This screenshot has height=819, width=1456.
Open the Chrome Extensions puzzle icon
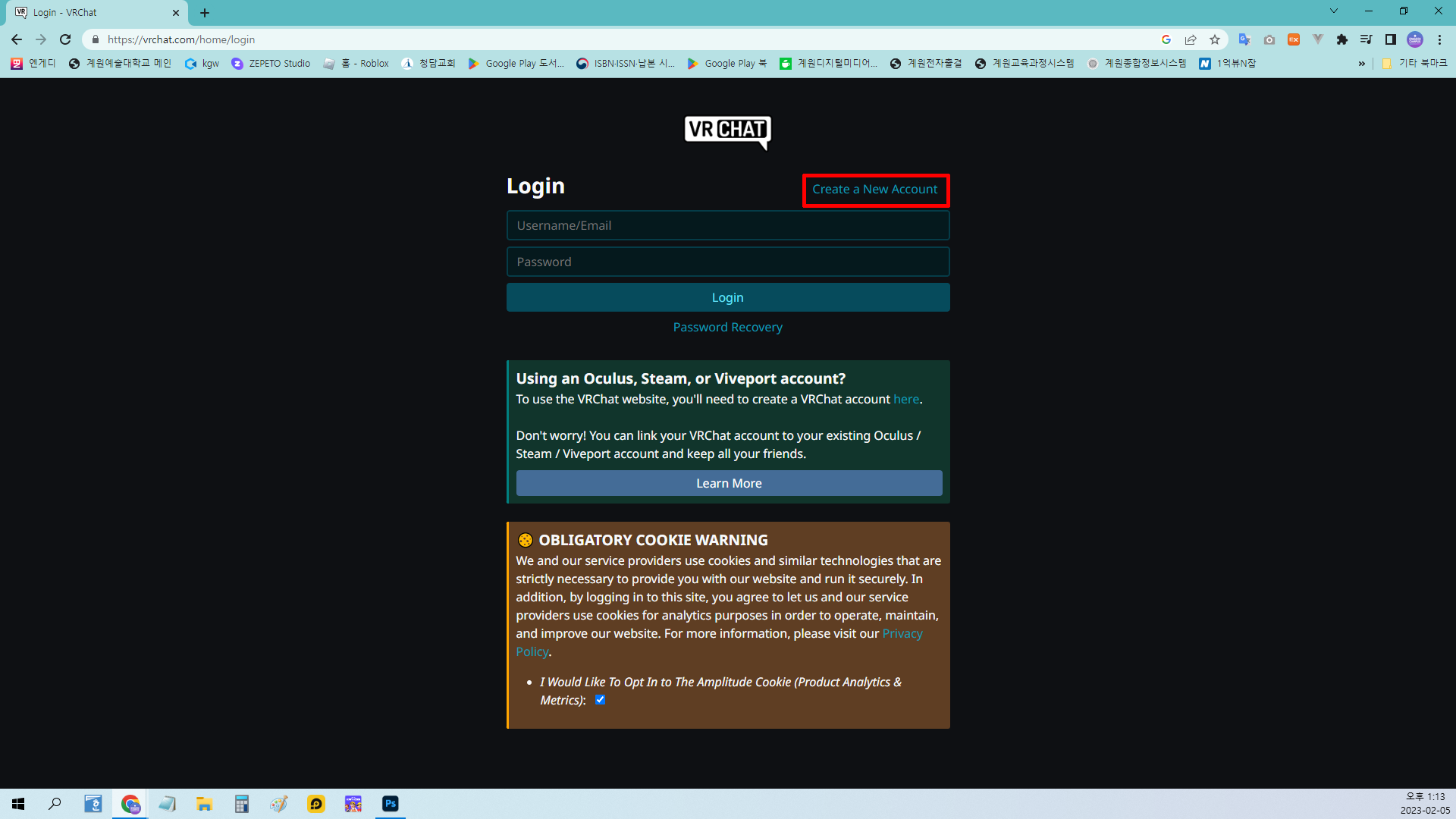1341,39
